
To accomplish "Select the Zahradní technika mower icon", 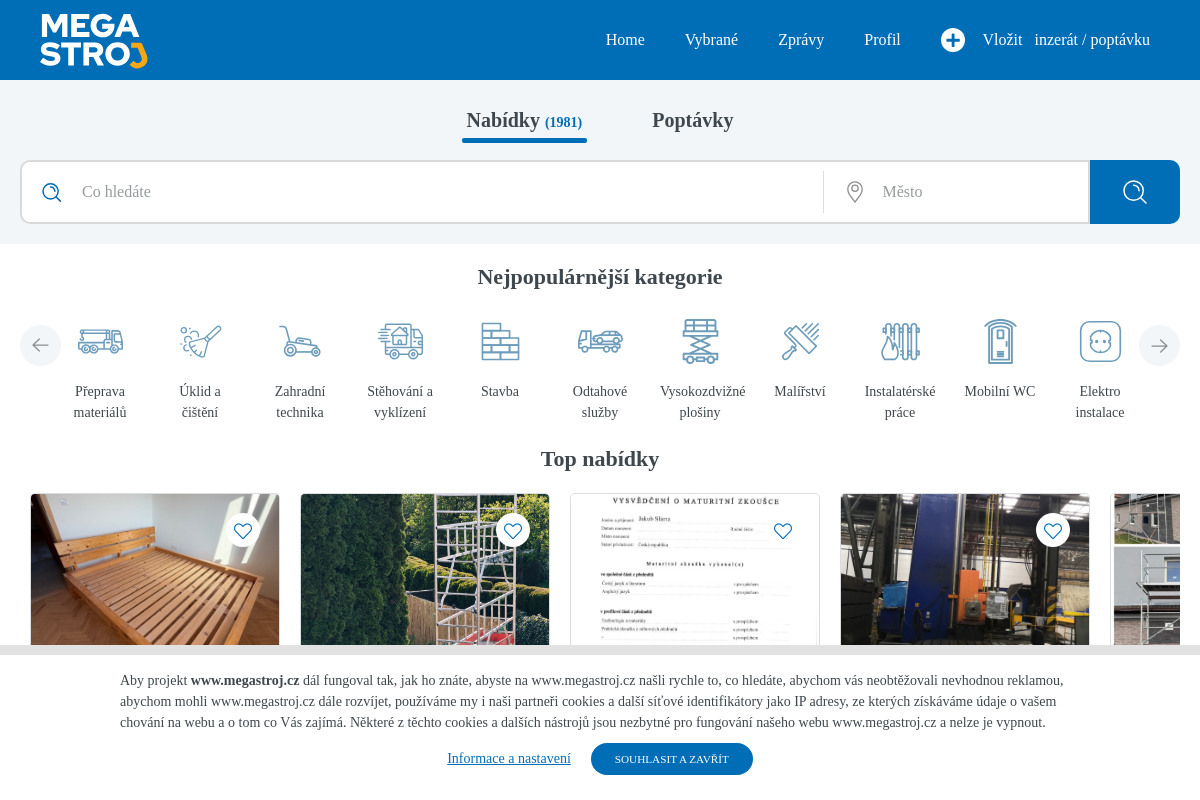I will click(300, 341).
